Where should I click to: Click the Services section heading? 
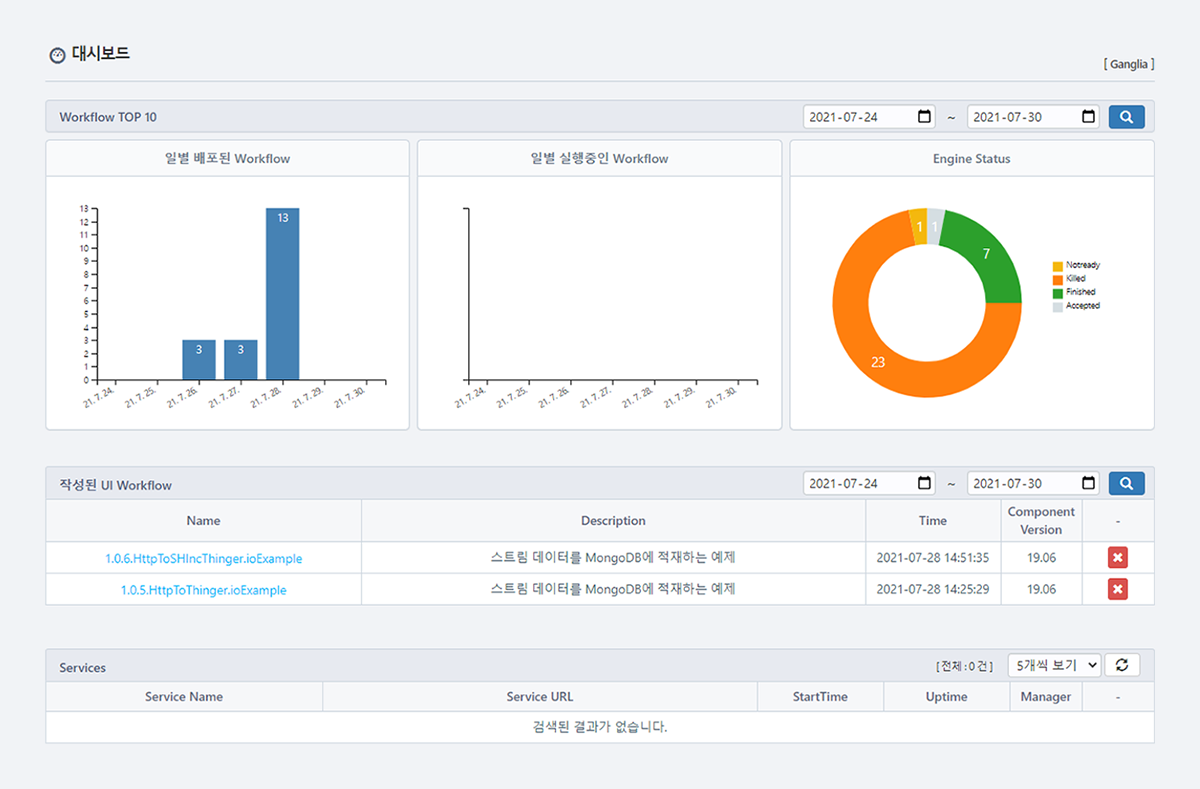point(82,667)
